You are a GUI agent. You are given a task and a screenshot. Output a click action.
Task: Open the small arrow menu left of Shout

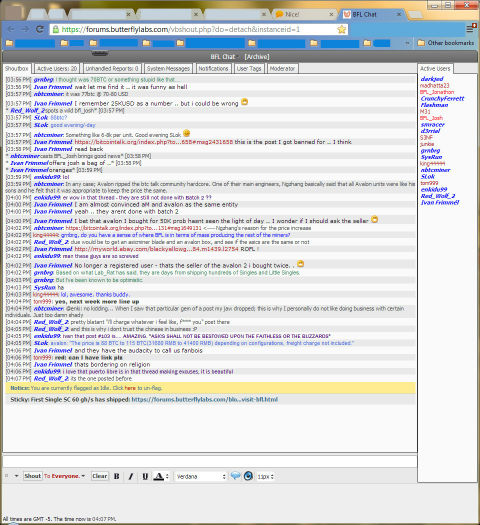16,476
